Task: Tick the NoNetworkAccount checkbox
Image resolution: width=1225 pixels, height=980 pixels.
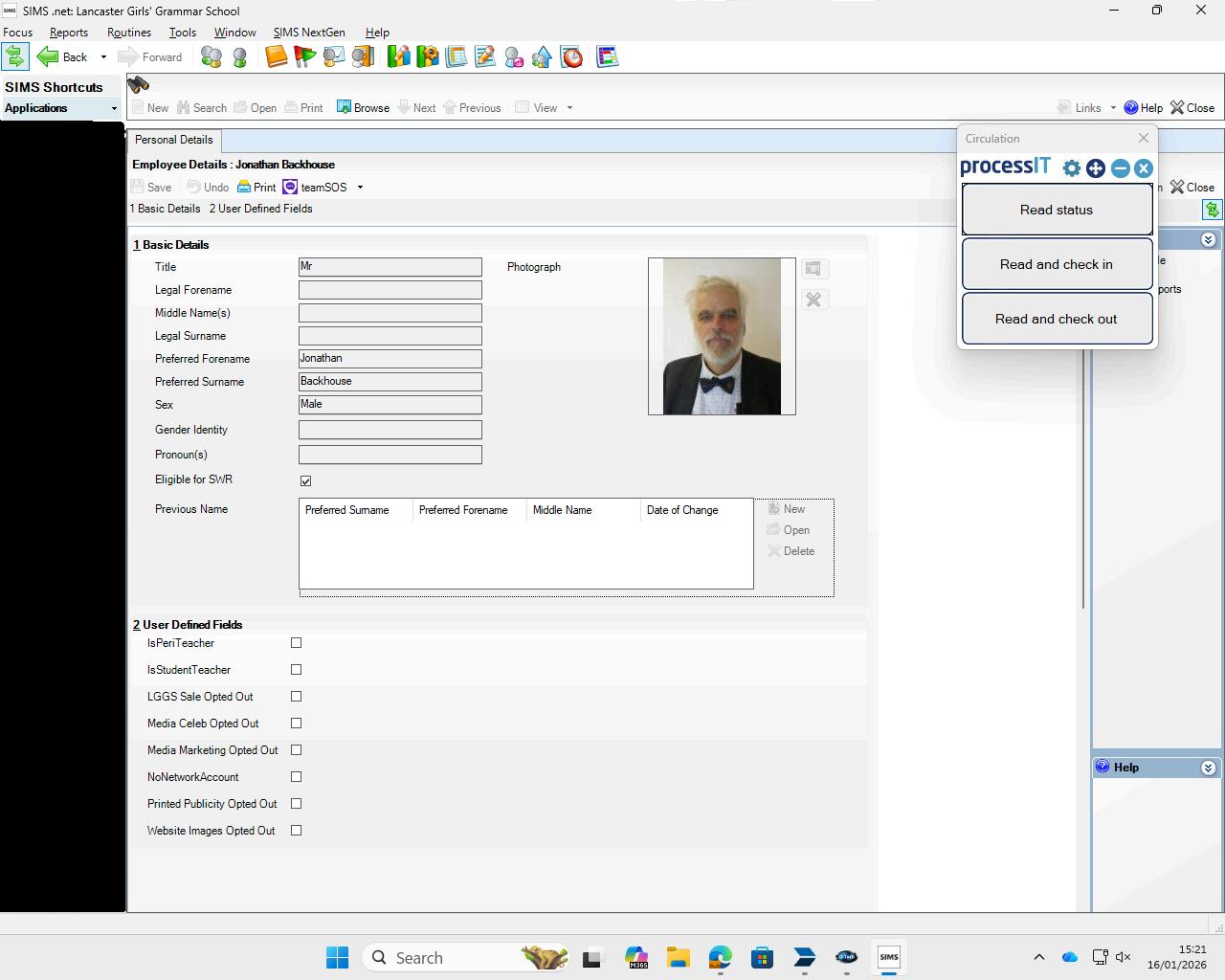Action: tap(296, 777)
